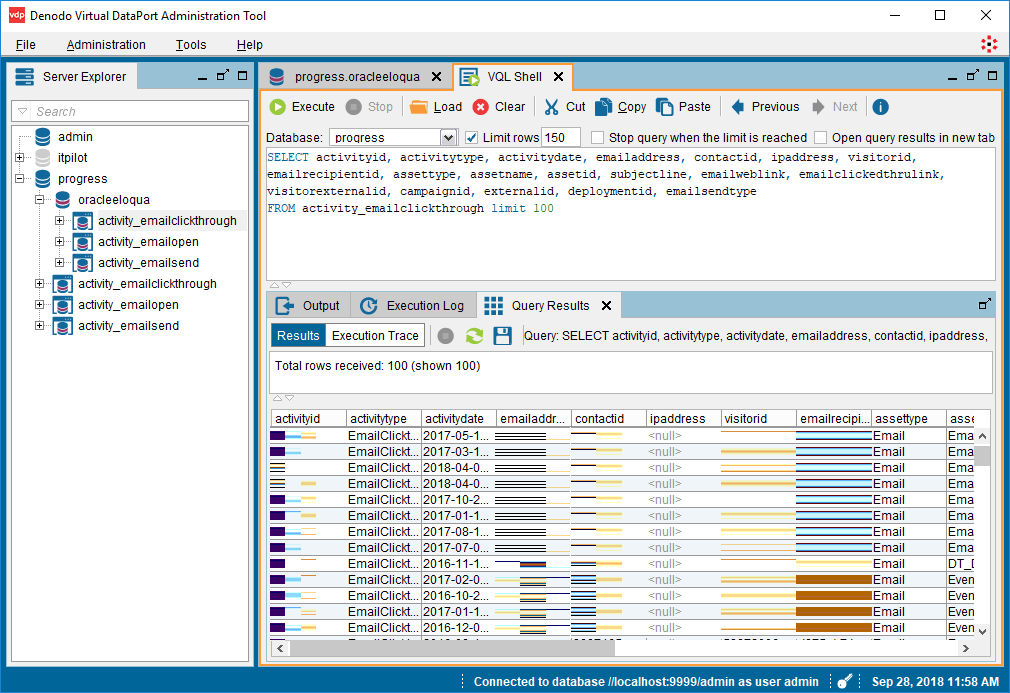
Task: Enable Stop query when limit is reached
Action: click(598, 138)
